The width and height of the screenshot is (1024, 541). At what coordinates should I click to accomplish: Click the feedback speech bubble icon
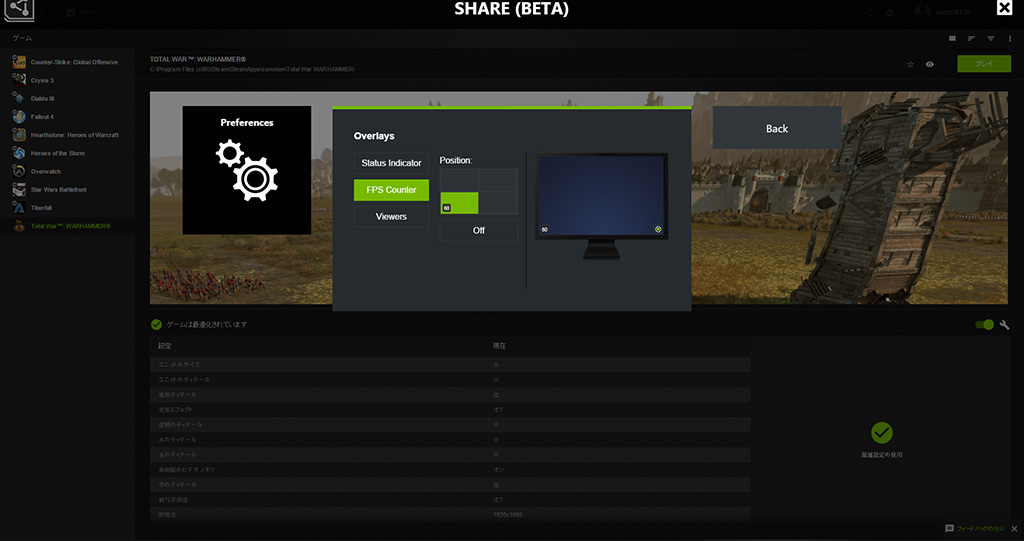point(950,528)
